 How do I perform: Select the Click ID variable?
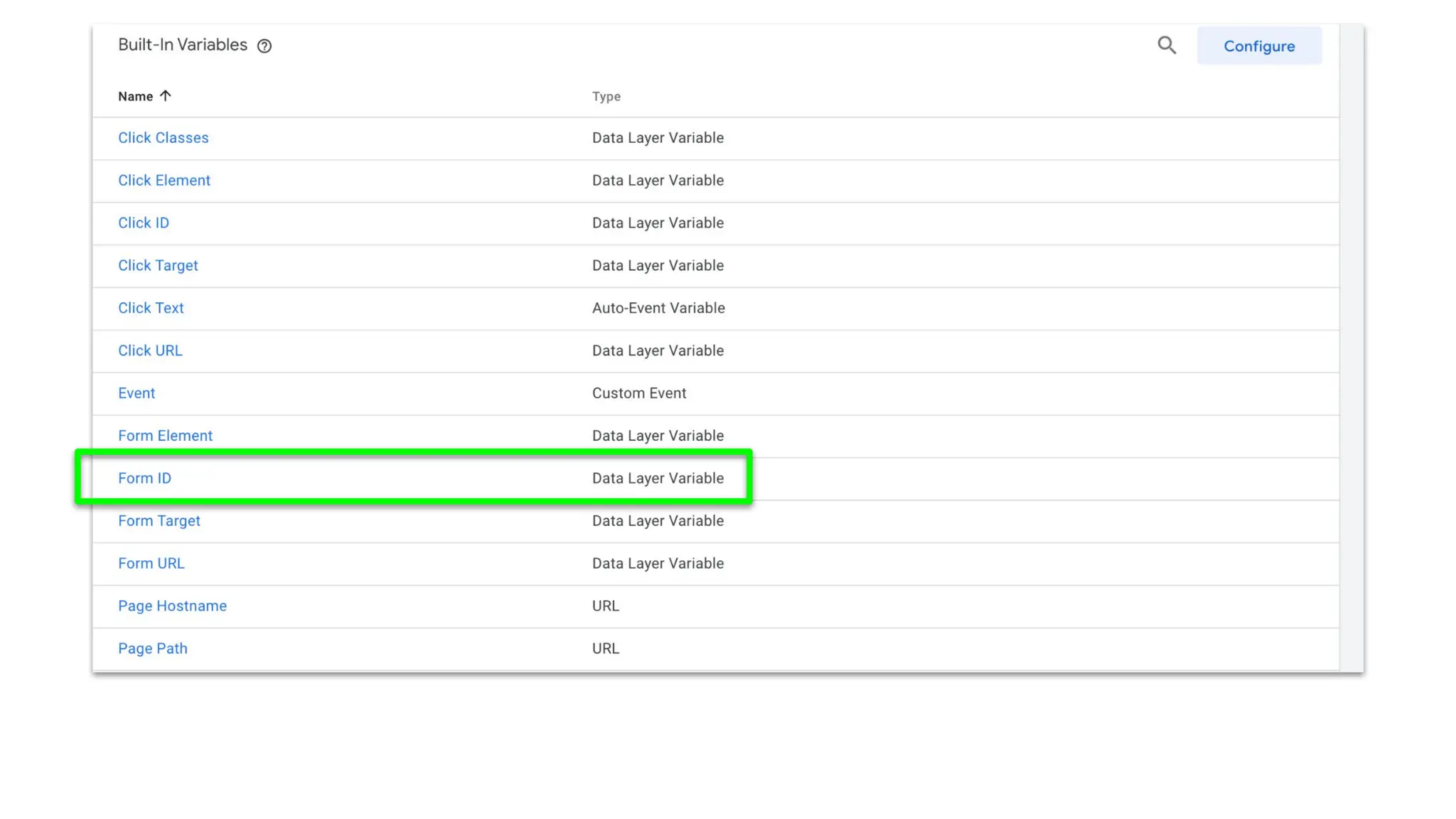pyautogui.click(x=143, y=223)
